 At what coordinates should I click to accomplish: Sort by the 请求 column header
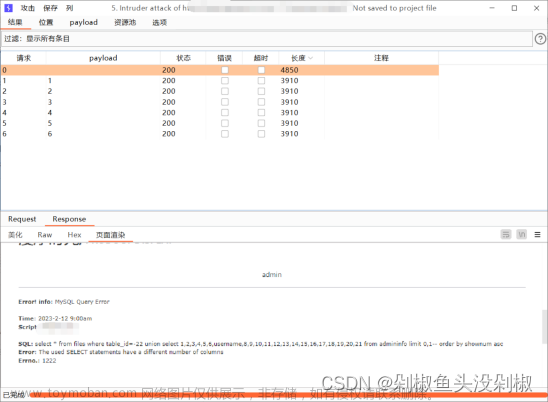[x=23, y=58]
